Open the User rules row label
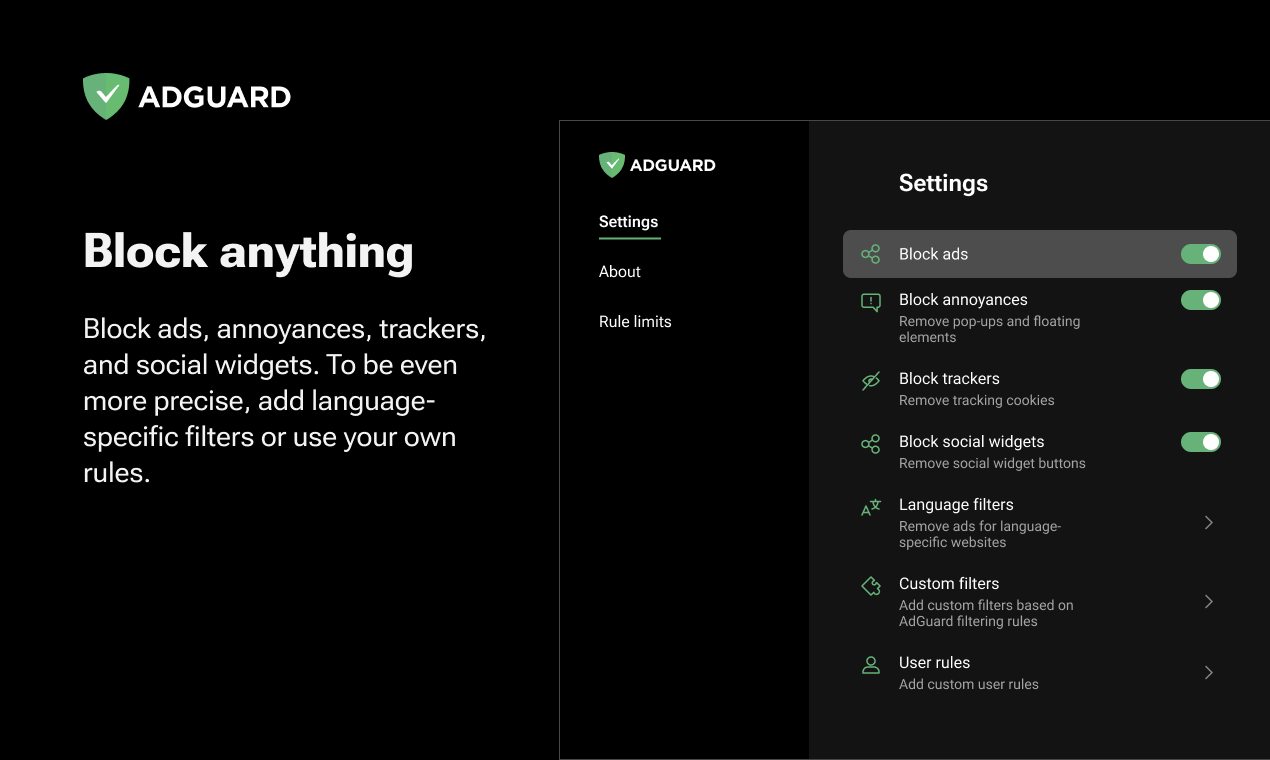The image size is (1270, 760). 934,663
